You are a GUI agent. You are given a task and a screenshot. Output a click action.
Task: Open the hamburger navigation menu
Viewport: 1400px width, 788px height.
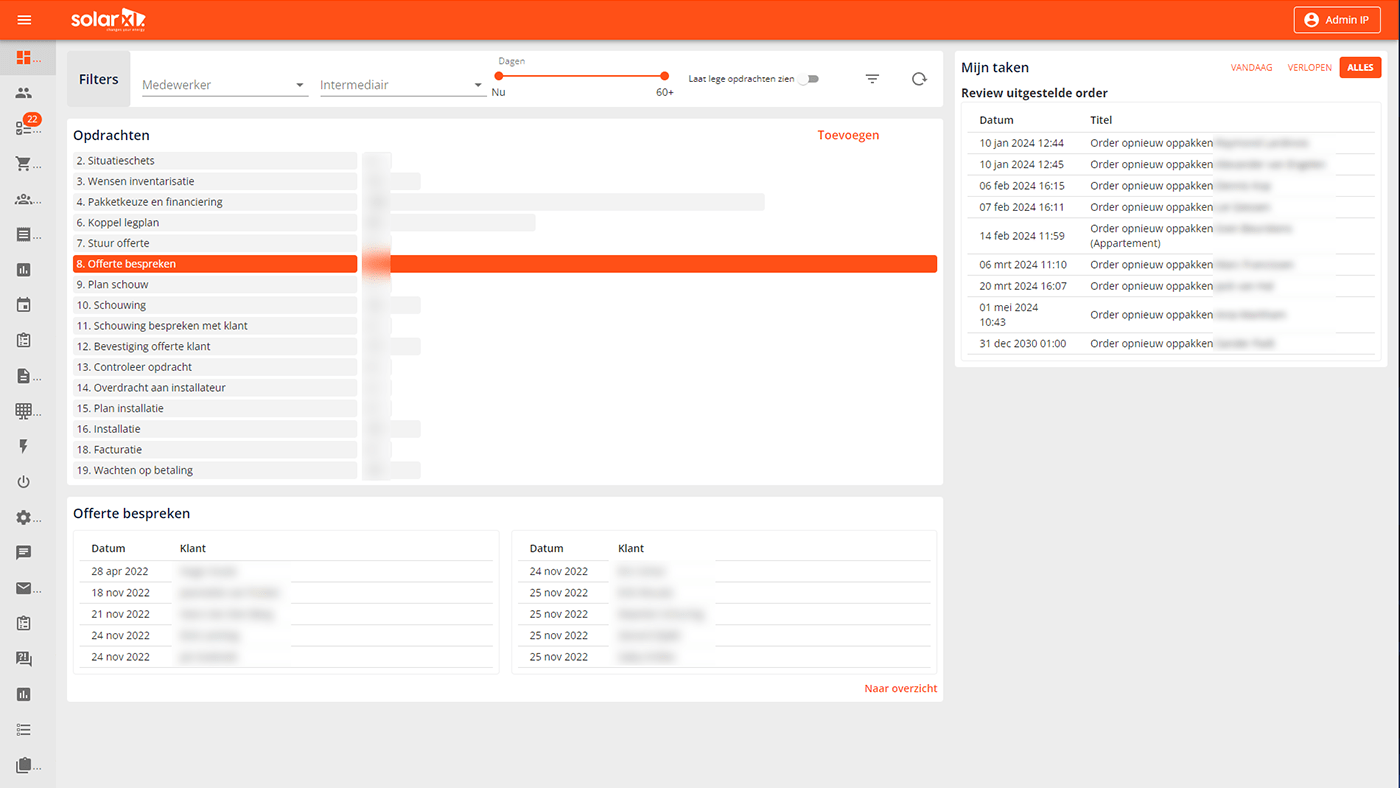[x=24, y=20]
